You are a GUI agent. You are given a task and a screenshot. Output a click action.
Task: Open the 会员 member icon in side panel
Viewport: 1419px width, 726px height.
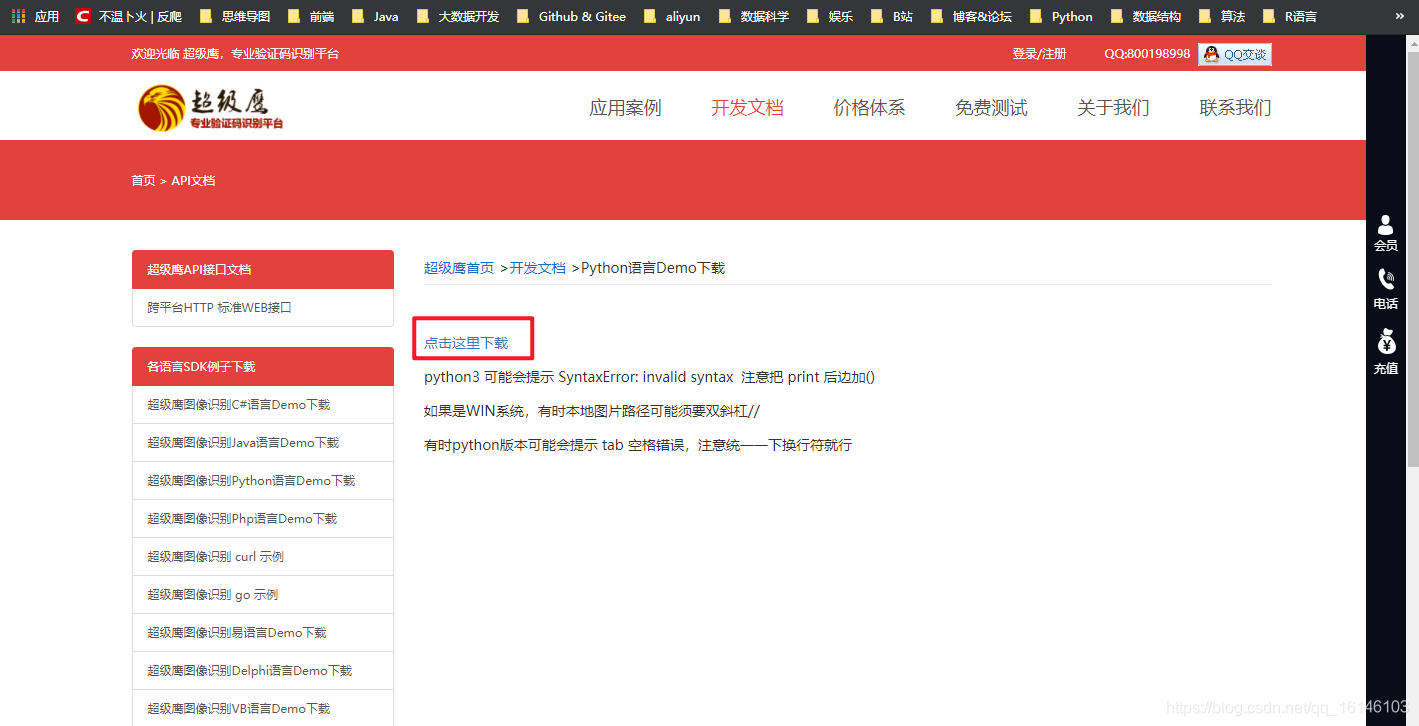tap(1386, 233)
